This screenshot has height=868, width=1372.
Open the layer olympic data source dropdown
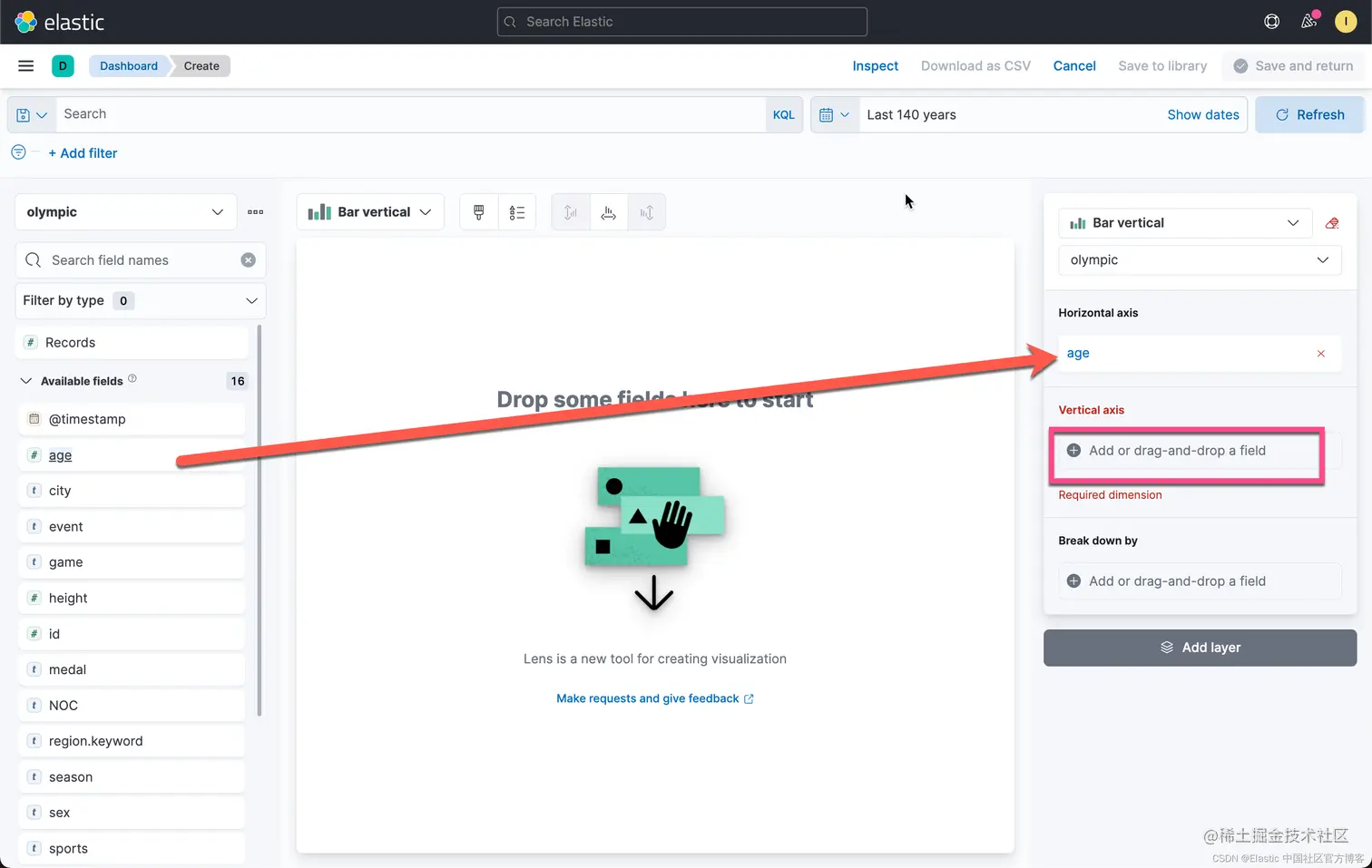[x=1200, y=260]
